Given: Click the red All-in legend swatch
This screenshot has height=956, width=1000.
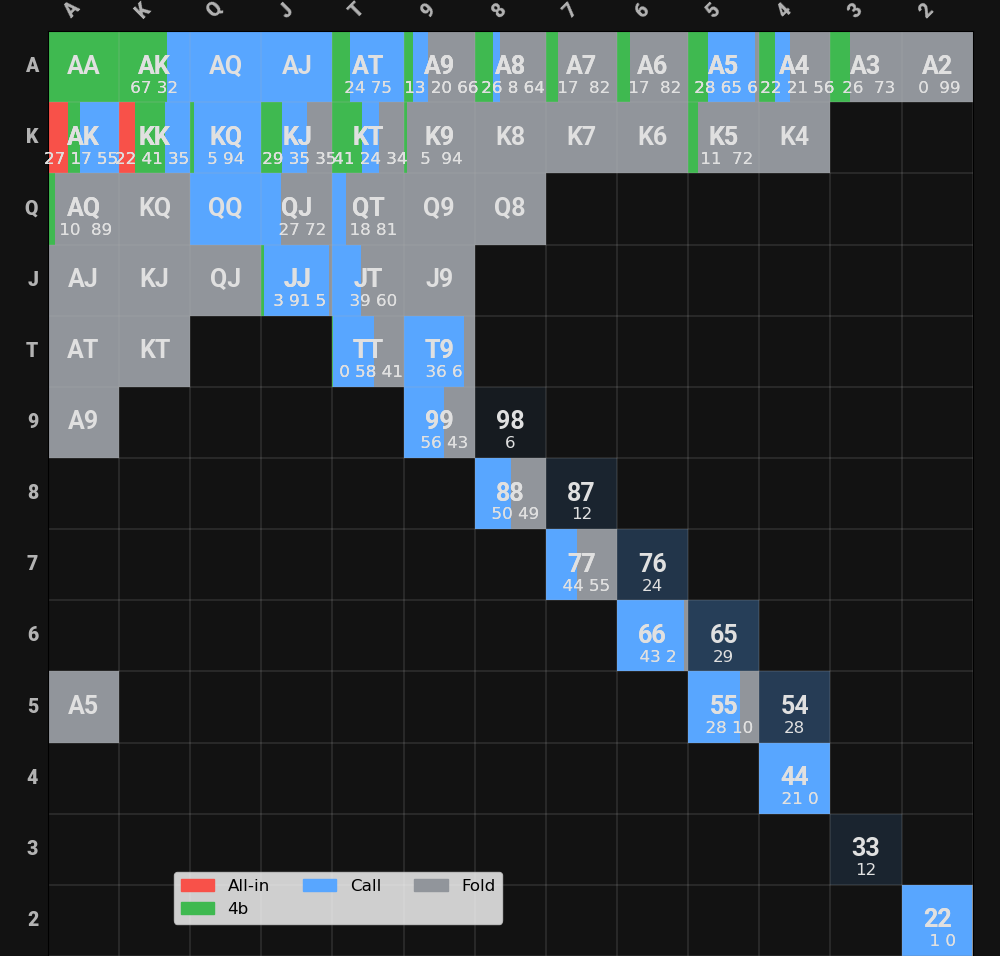Looking at the screenshot, I should (198, 886).
